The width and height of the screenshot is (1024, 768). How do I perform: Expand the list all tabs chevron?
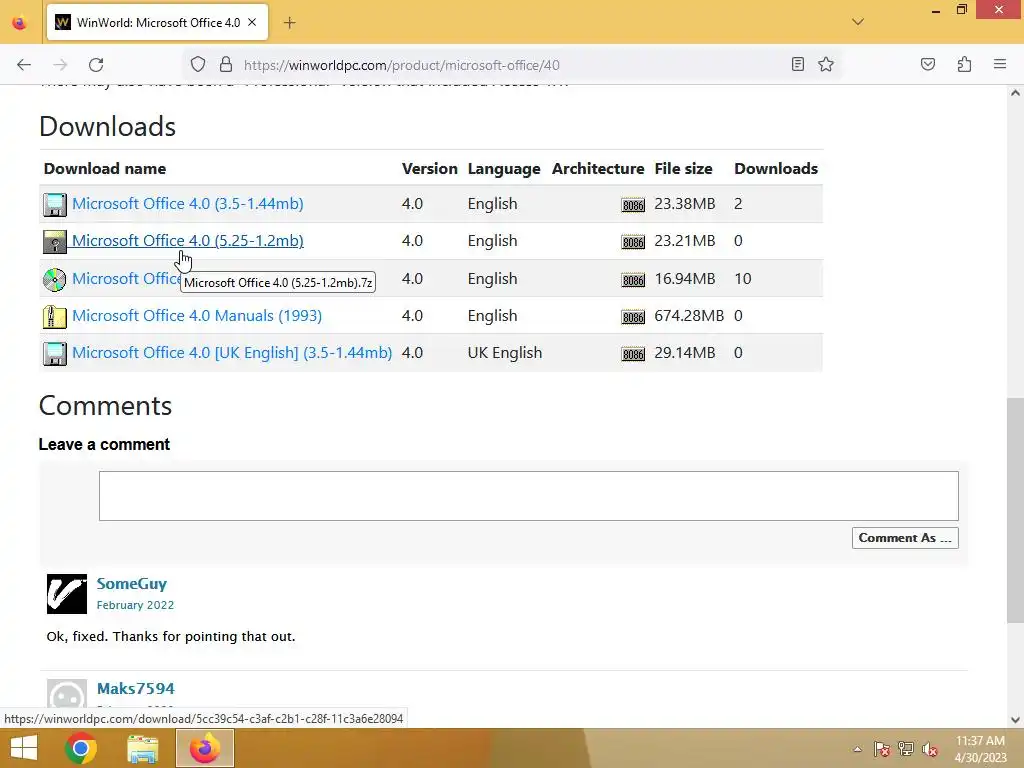tap(857, 22)
